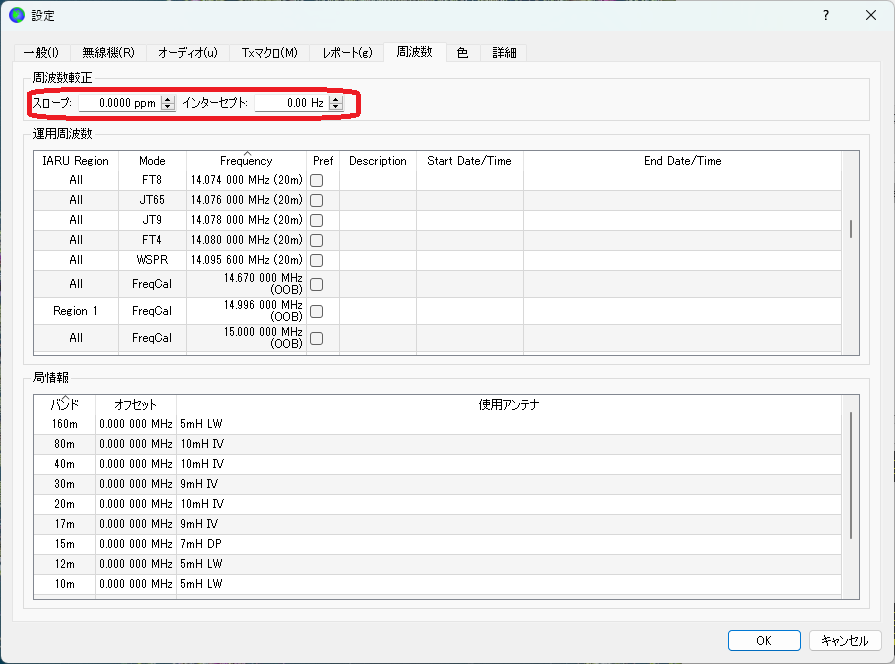Enable Pref checkbox for FreqCal 15.000 MHz
The image size is (895, 664).
click(x=316, y=339)
